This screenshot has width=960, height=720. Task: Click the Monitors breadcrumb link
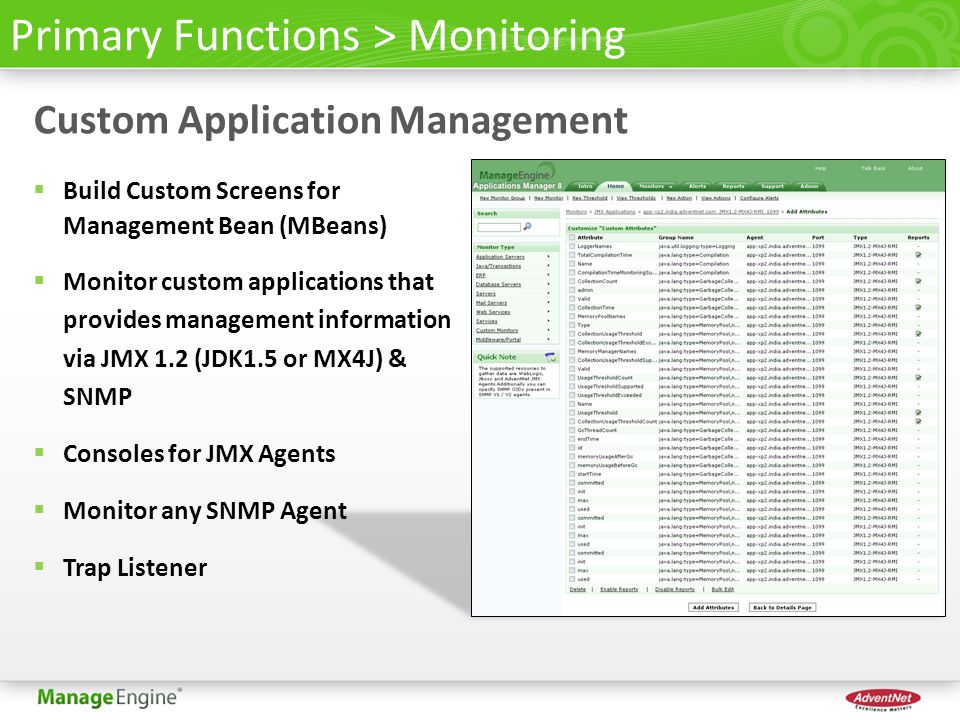576,212
